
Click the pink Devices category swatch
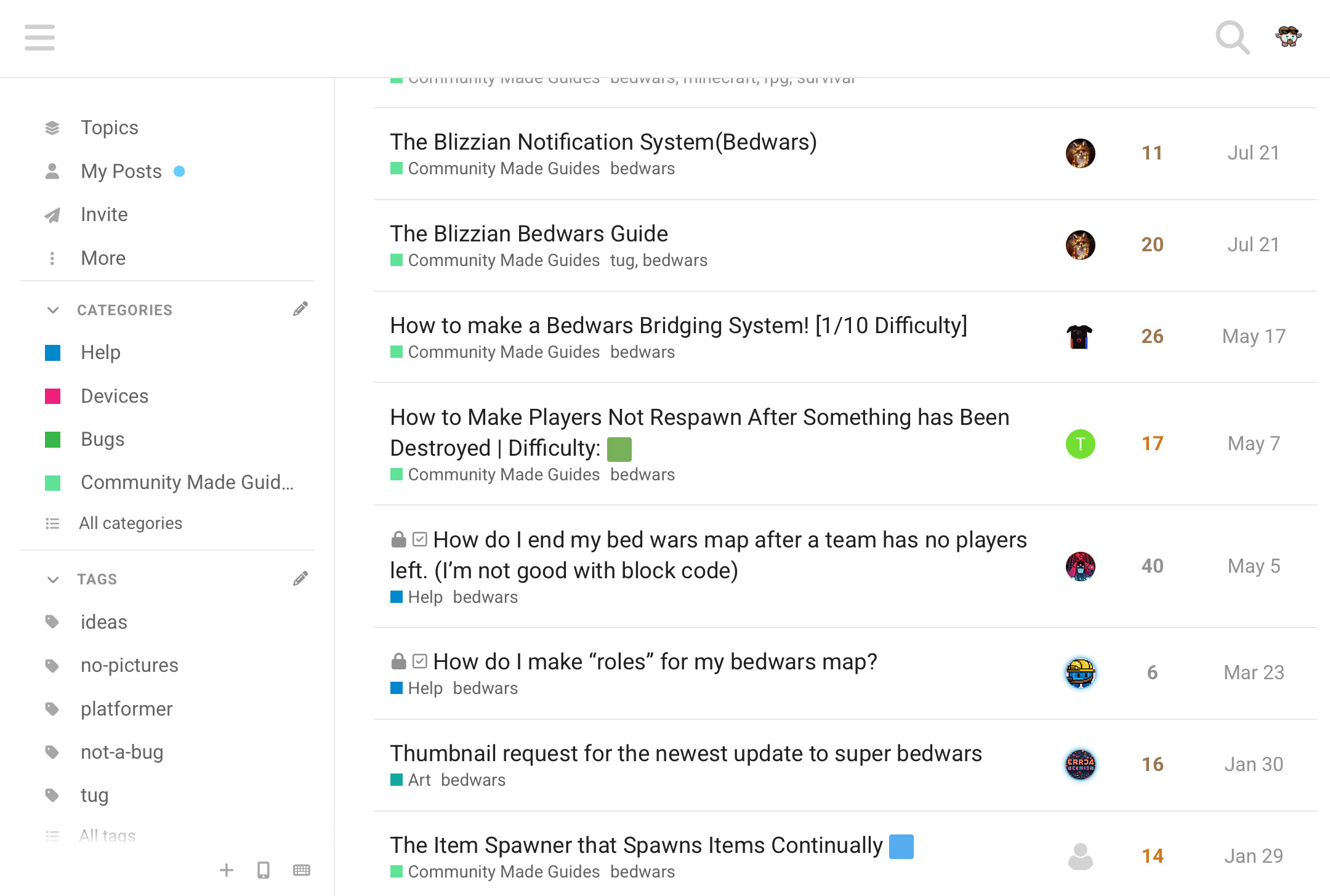pyautogui.click(x=53, y=396)
